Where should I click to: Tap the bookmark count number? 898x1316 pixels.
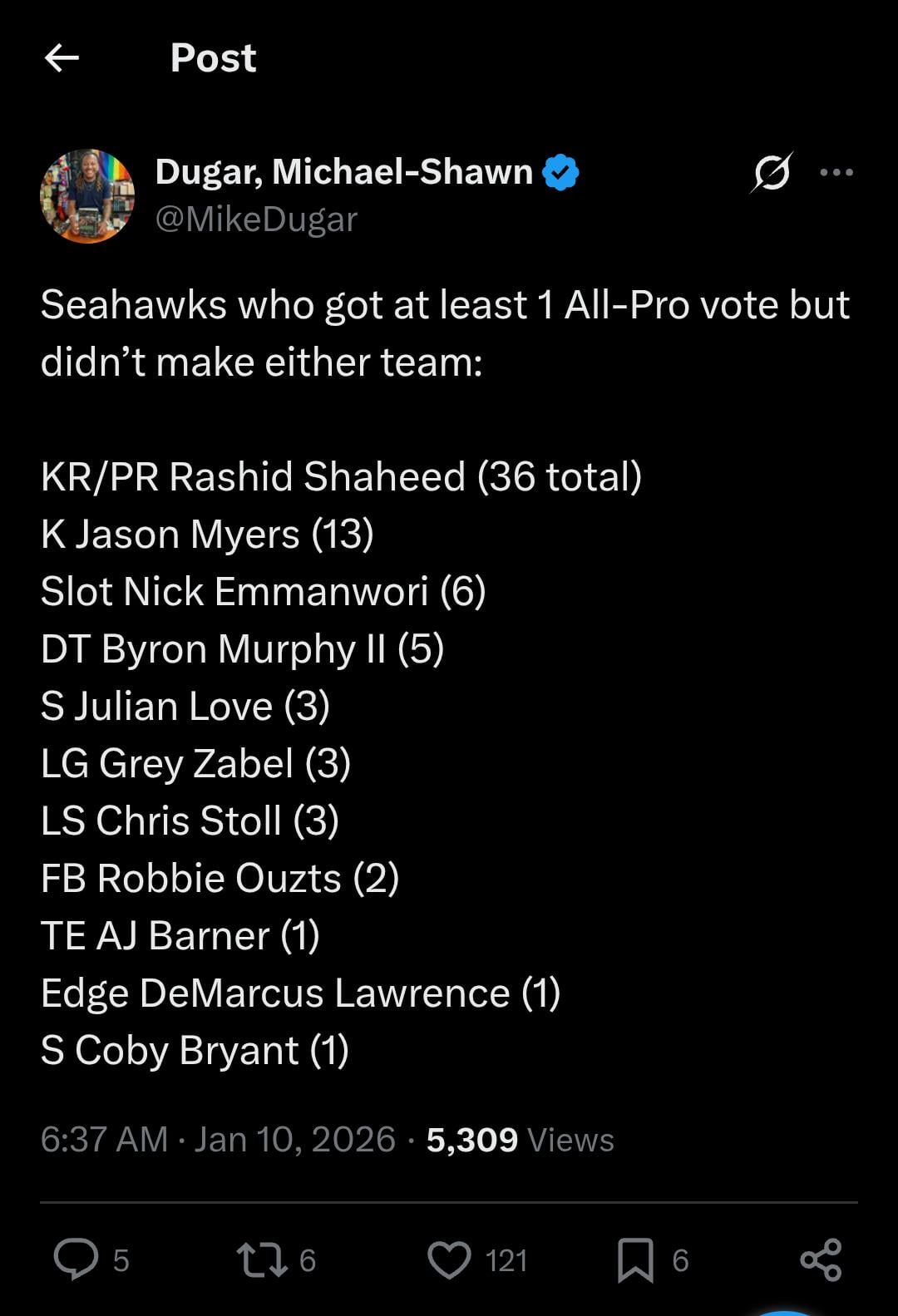click(x=680, y=1260)
